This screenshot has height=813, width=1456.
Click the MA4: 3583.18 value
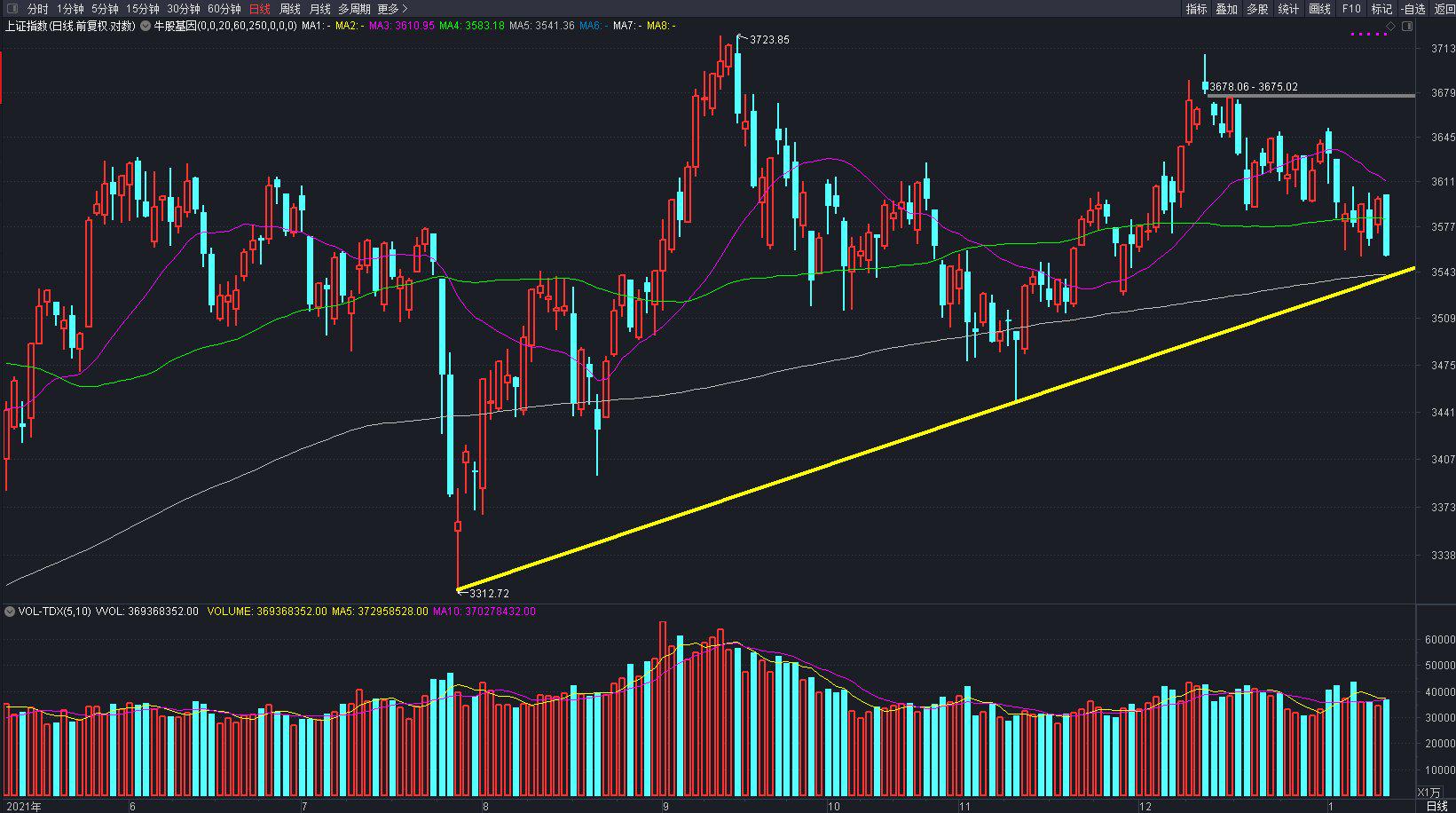pos(471,26)
